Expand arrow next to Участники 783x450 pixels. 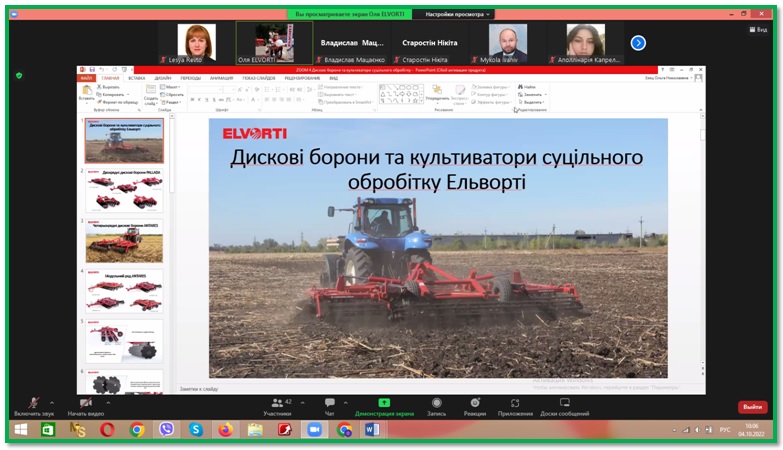(303, 403)
